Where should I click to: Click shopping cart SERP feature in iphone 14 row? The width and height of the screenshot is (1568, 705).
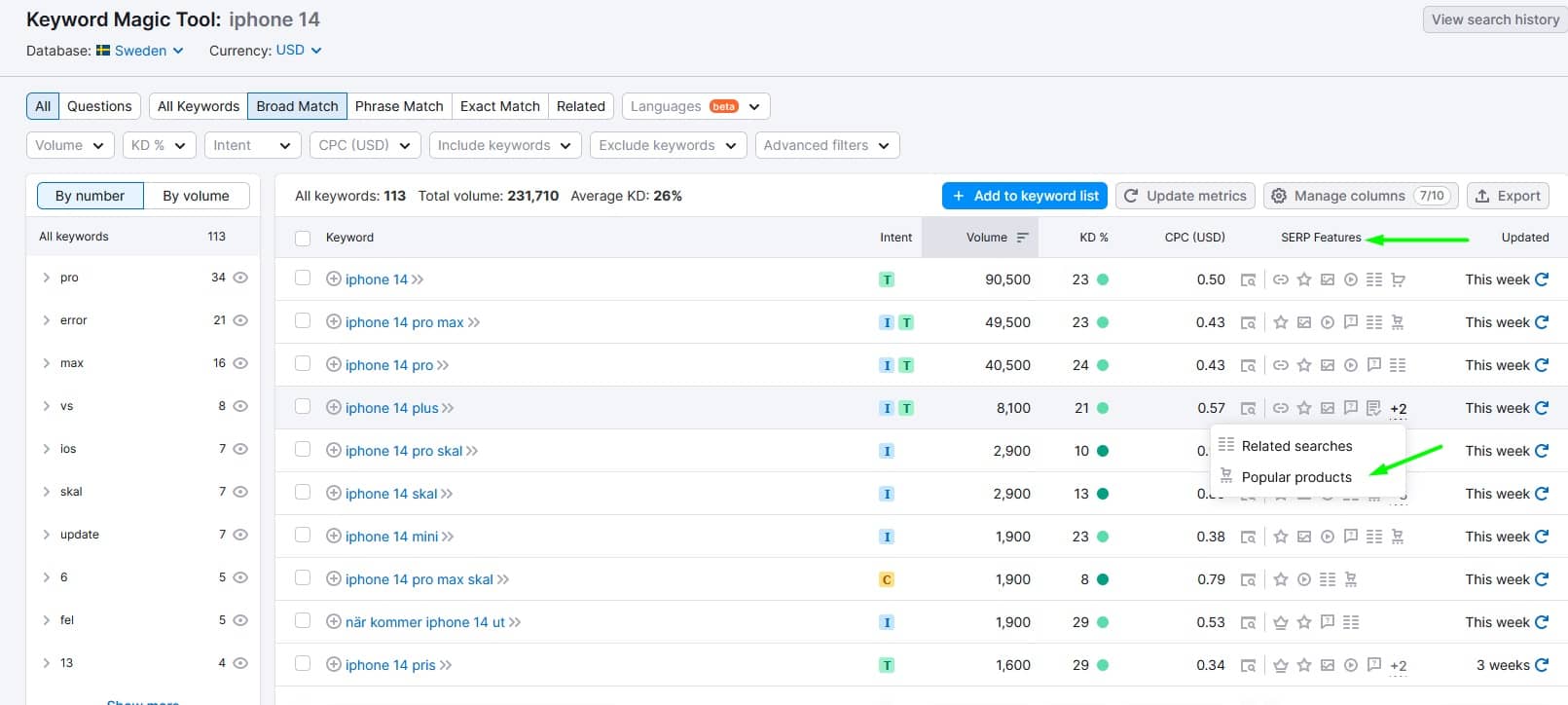1398,279
